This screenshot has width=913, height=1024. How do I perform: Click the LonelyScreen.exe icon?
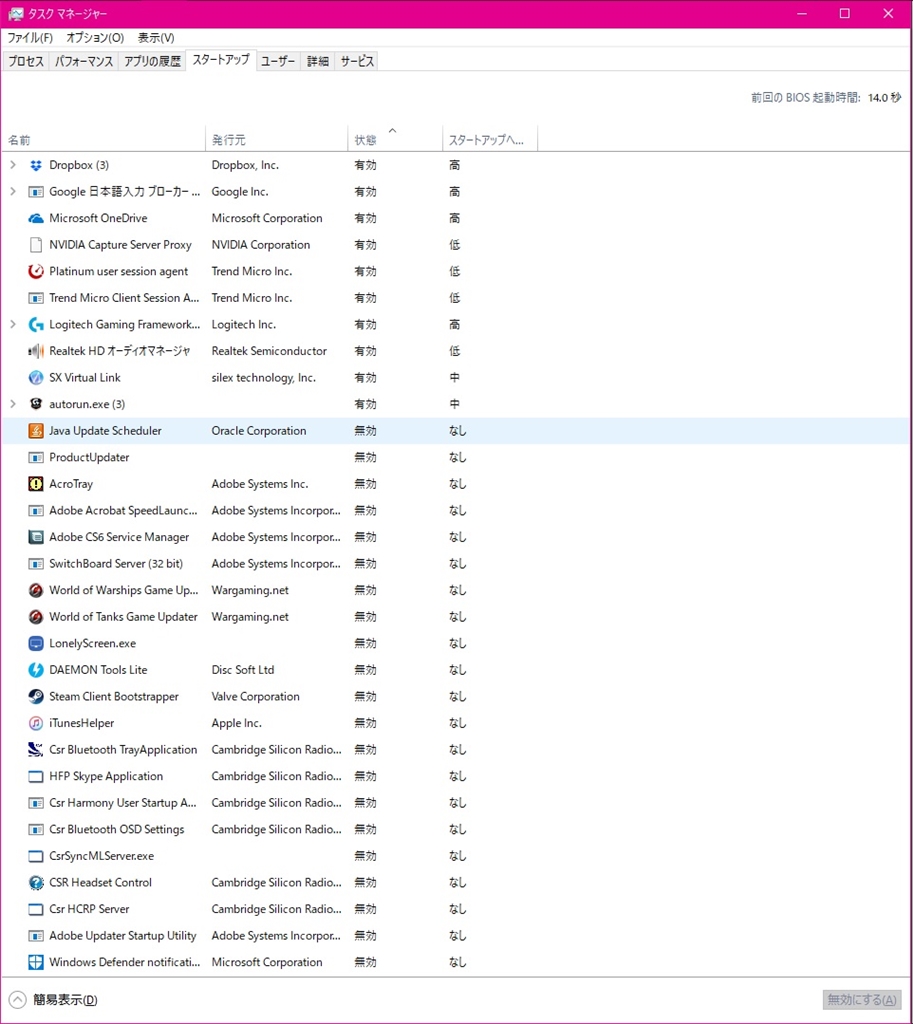tap(36, 643)
